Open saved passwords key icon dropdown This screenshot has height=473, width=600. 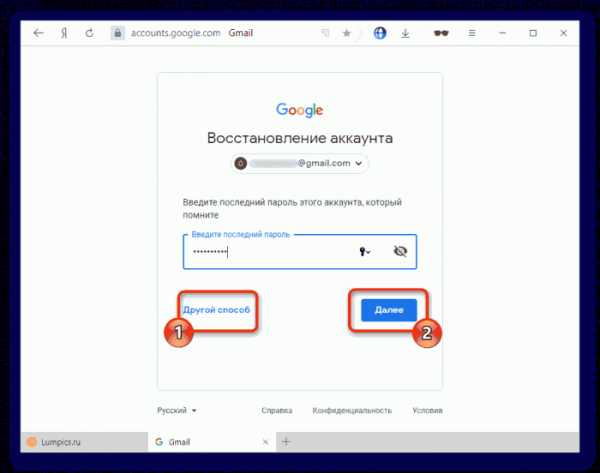point(365,251)
